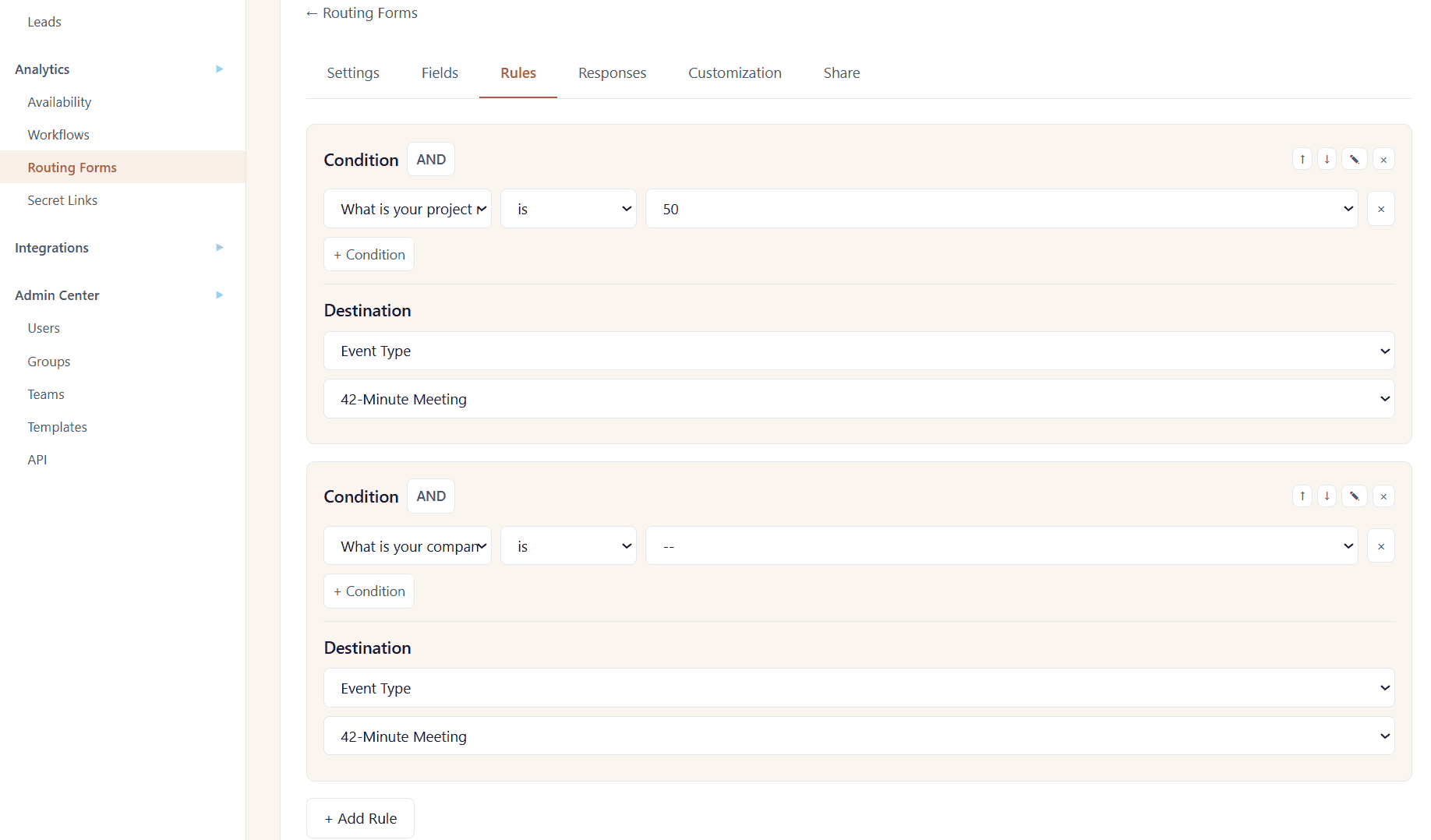Go back to Routing Forms link
The height and width of the screenshot is (840, 1431).
[x=362, y=13]
